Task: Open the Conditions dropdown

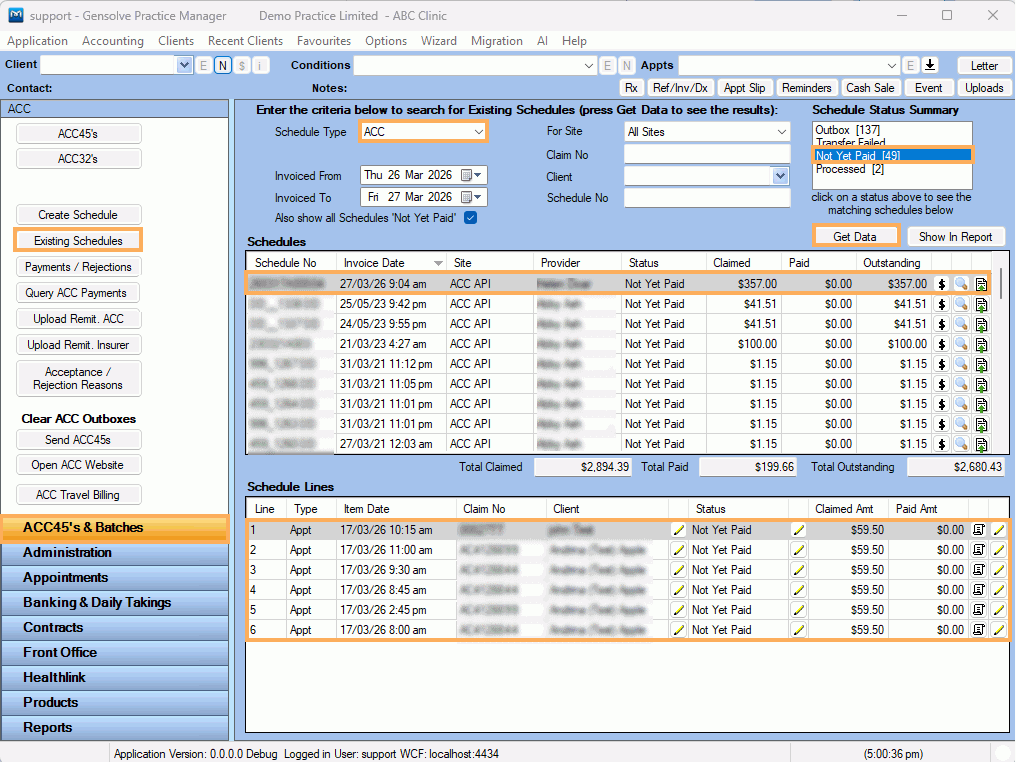Action: 588,65
